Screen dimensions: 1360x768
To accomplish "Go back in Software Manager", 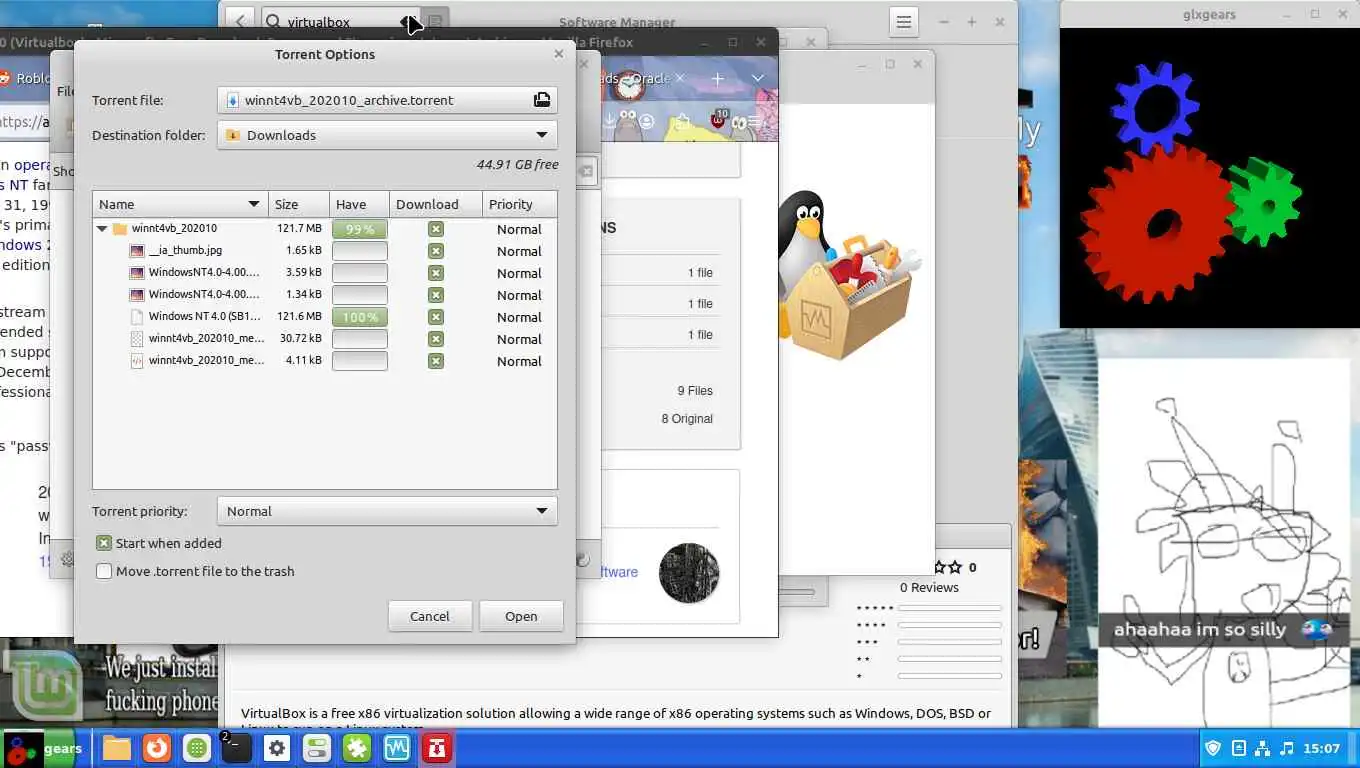I will (240, 21).
